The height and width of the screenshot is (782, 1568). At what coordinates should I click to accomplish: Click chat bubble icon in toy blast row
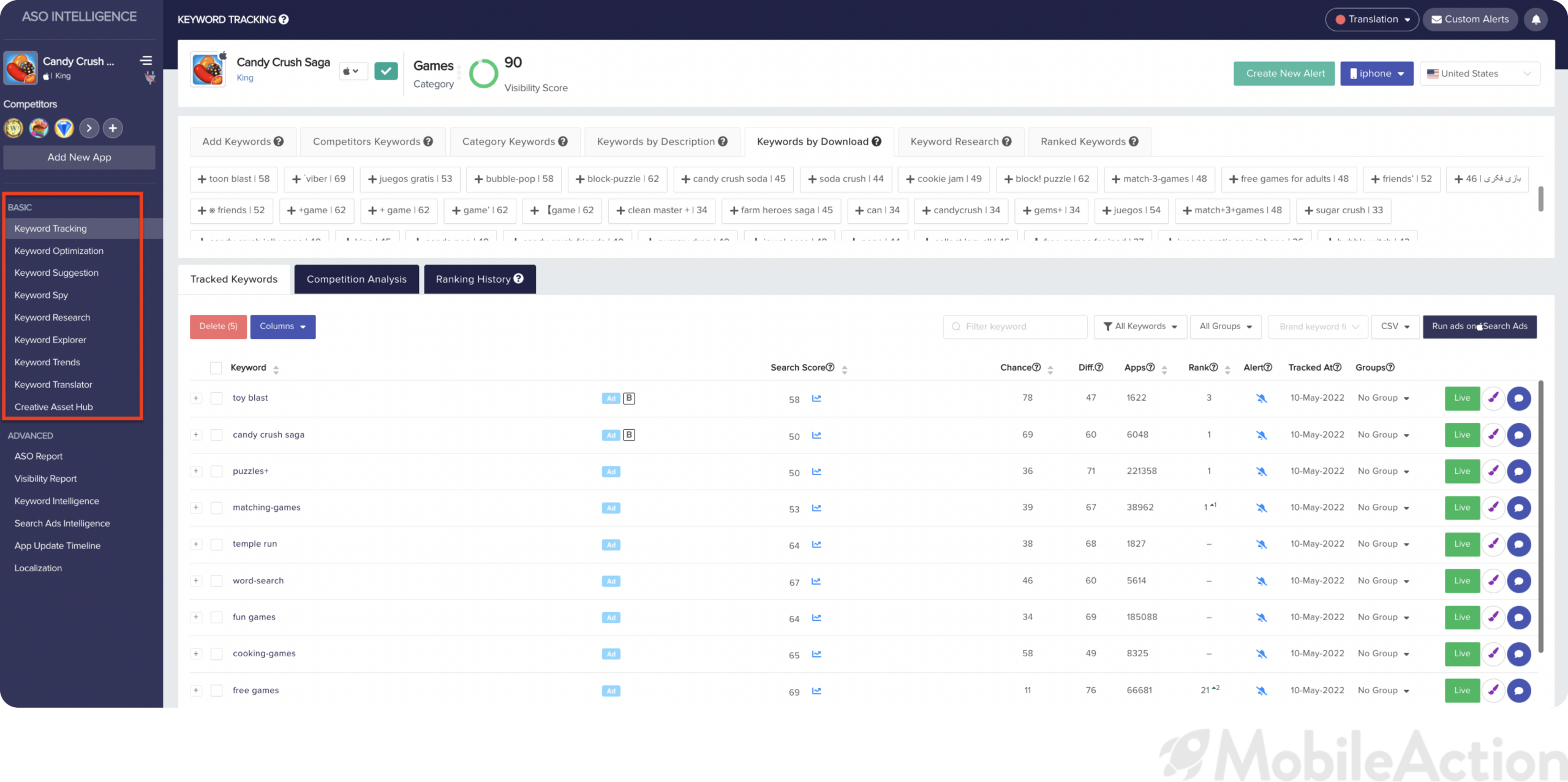point(1518,398)
